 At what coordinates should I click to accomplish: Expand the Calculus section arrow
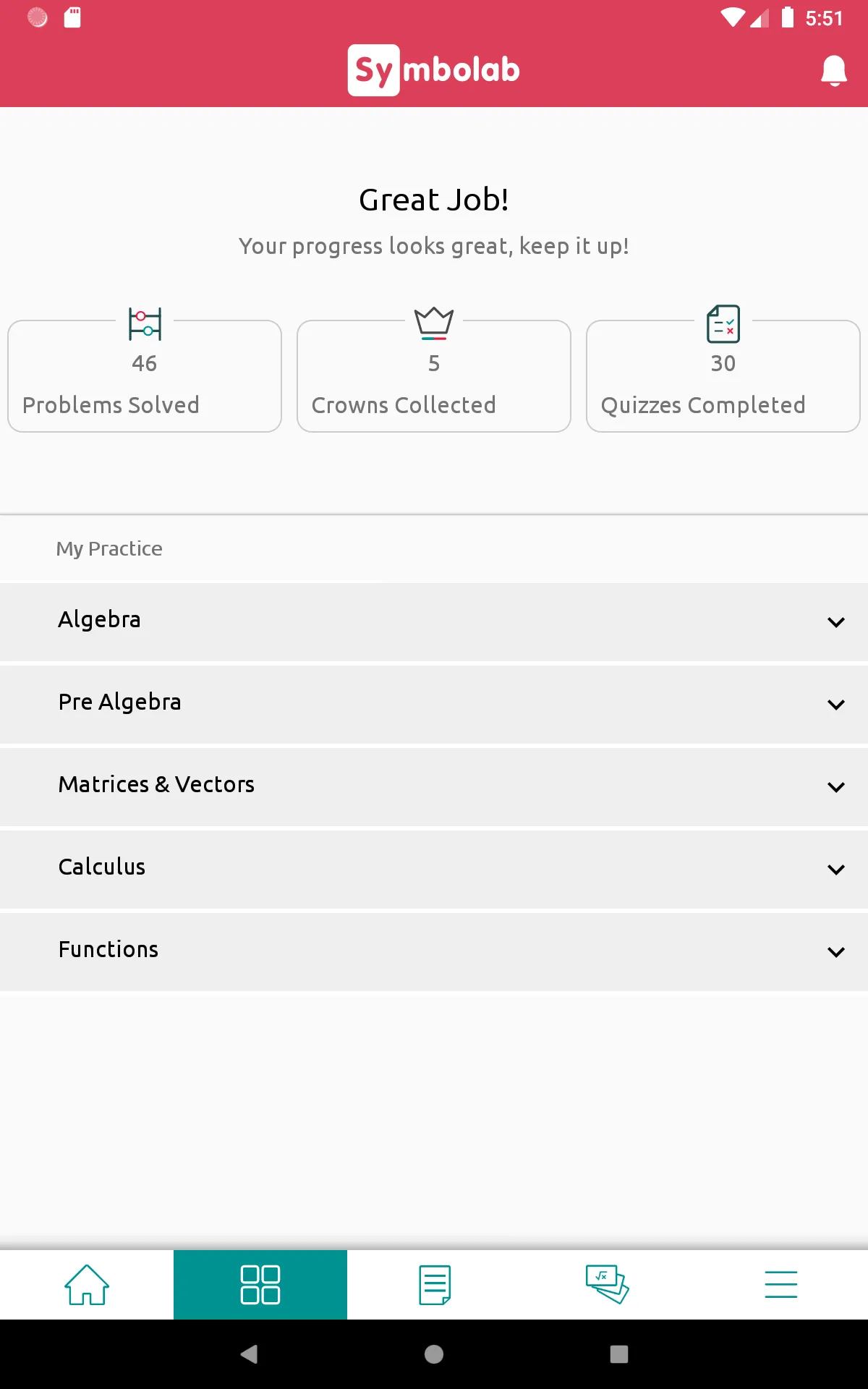(x=836, y=870)
